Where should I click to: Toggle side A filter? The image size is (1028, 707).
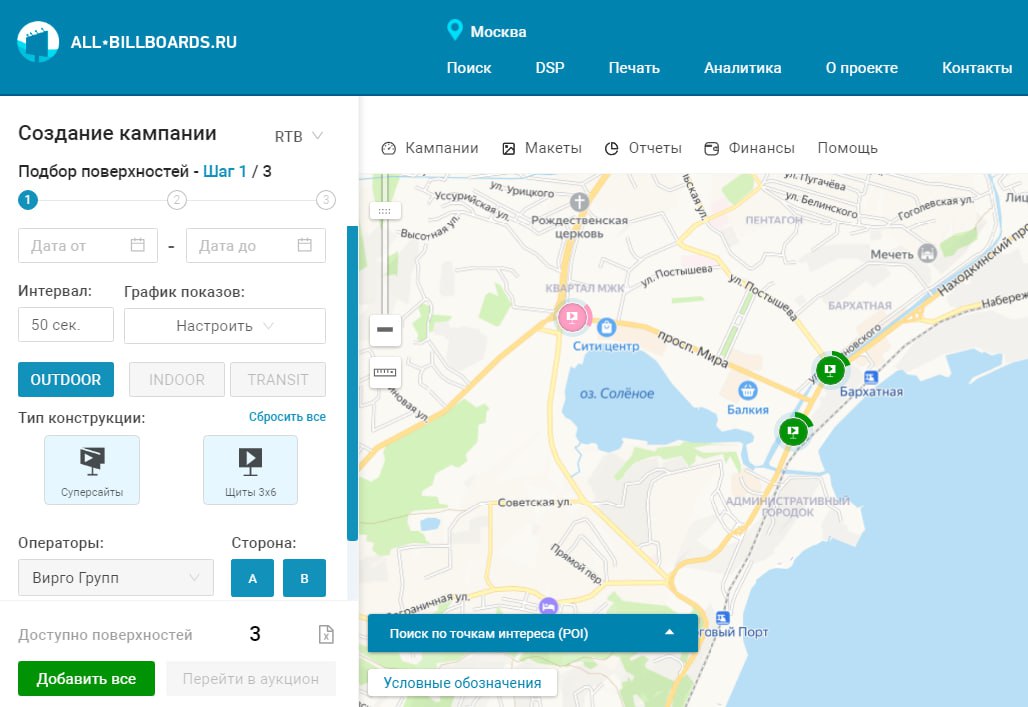tap(252, 578)
